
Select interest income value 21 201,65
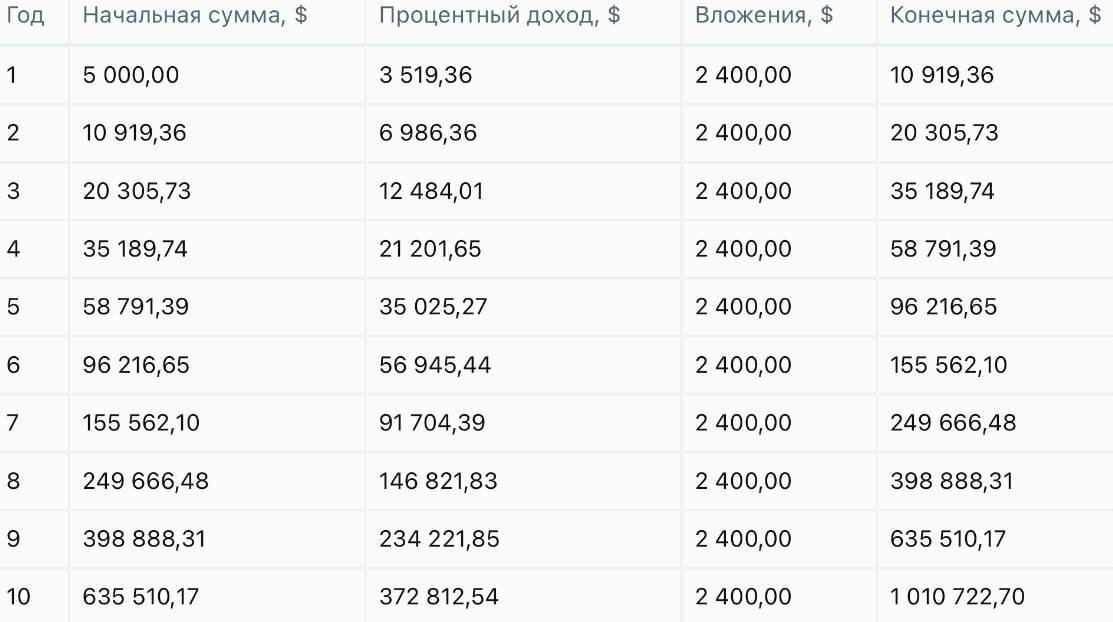(x=430, y=249)
